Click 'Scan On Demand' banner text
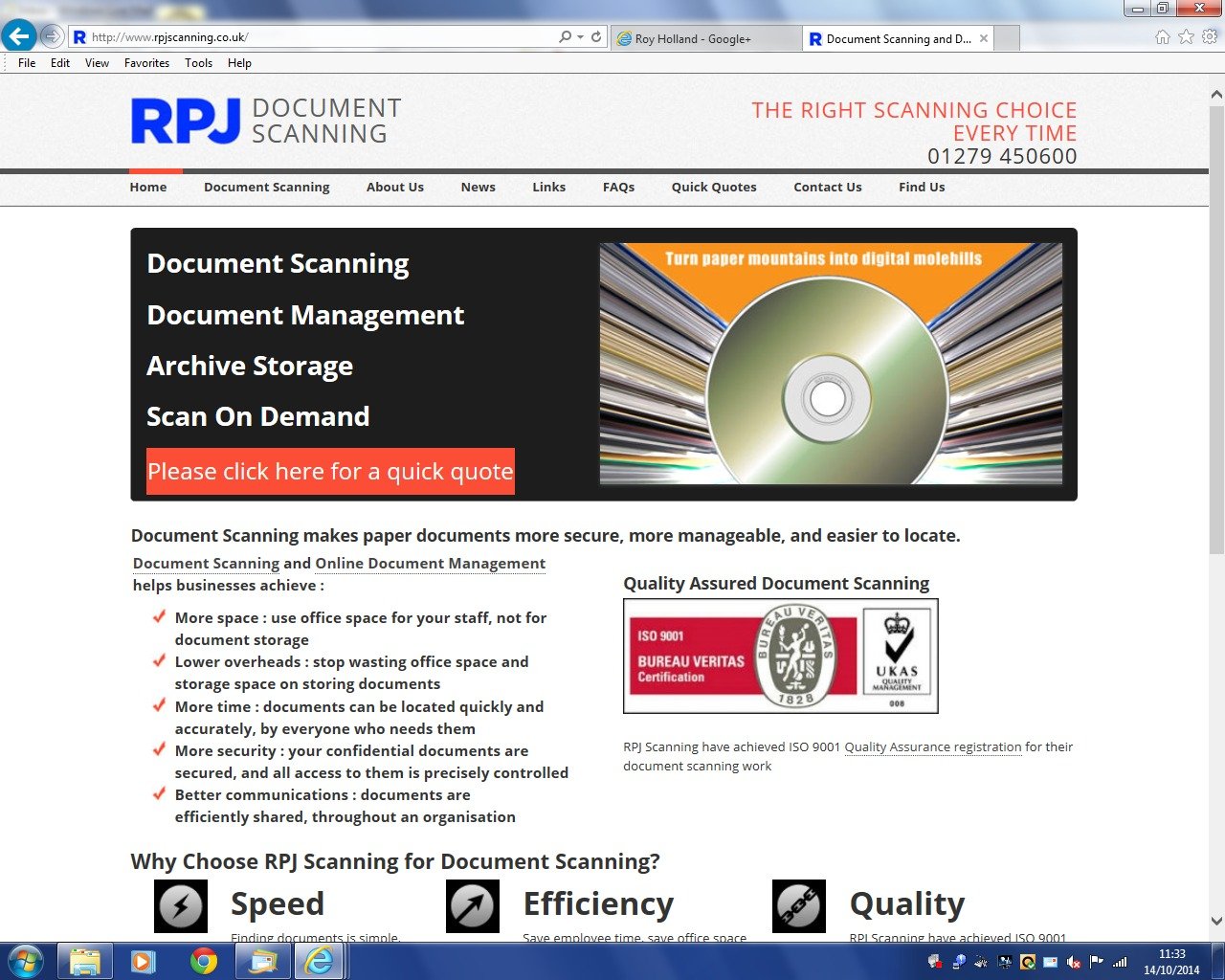Screen dimensions: 1225x980 [x=258, y=416]
